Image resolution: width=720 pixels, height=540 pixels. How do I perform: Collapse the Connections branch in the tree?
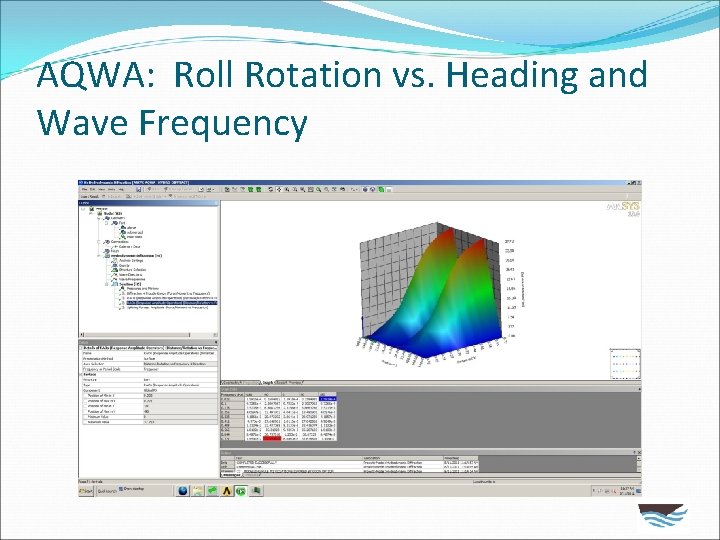99,242
